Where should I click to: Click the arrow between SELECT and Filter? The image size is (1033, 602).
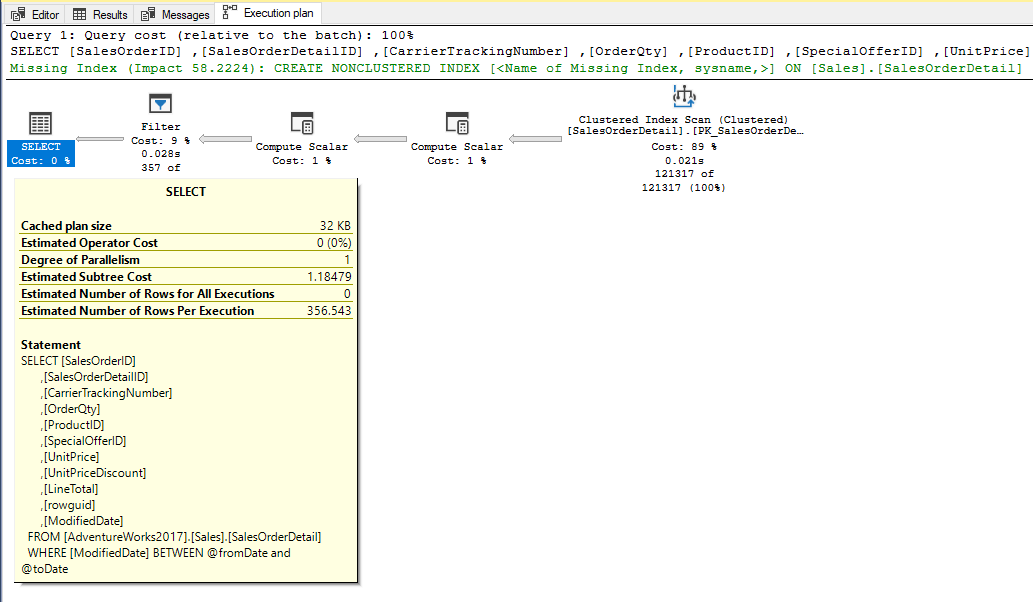point(99,139)
